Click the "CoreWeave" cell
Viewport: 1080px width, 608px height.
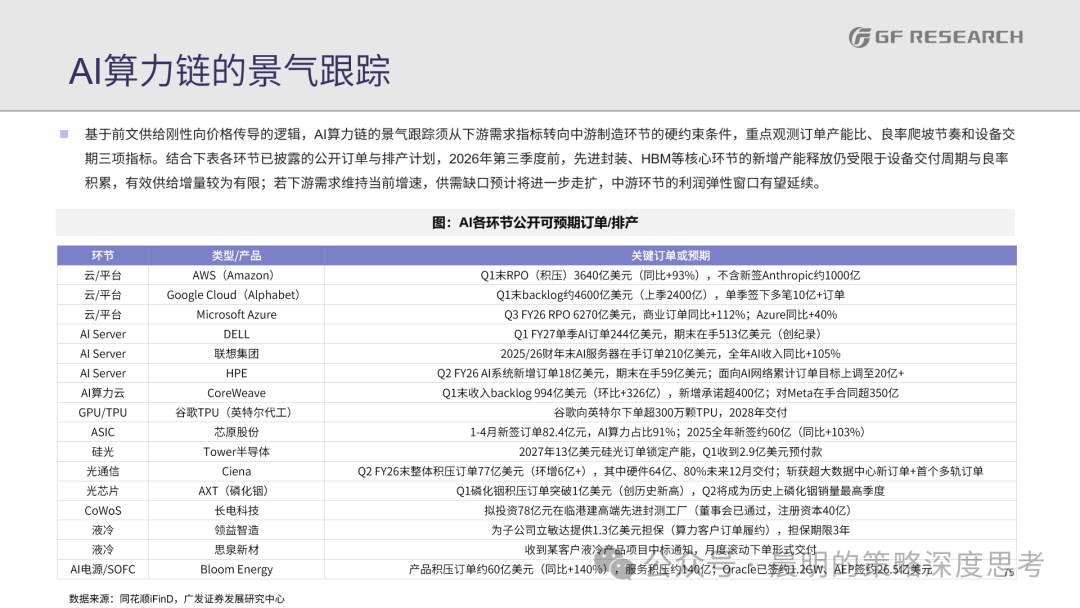pos(236,393)
